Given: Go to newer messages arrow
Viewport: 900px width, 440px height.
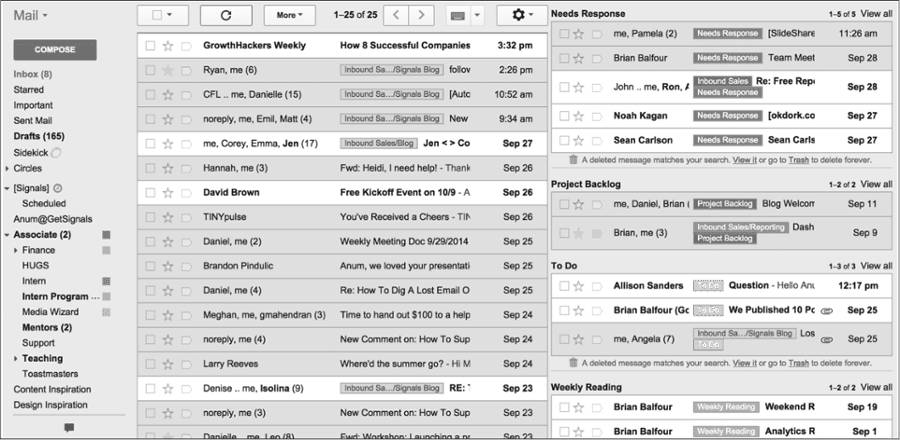Looking at the screenshot, I should [x=396, y=15].
